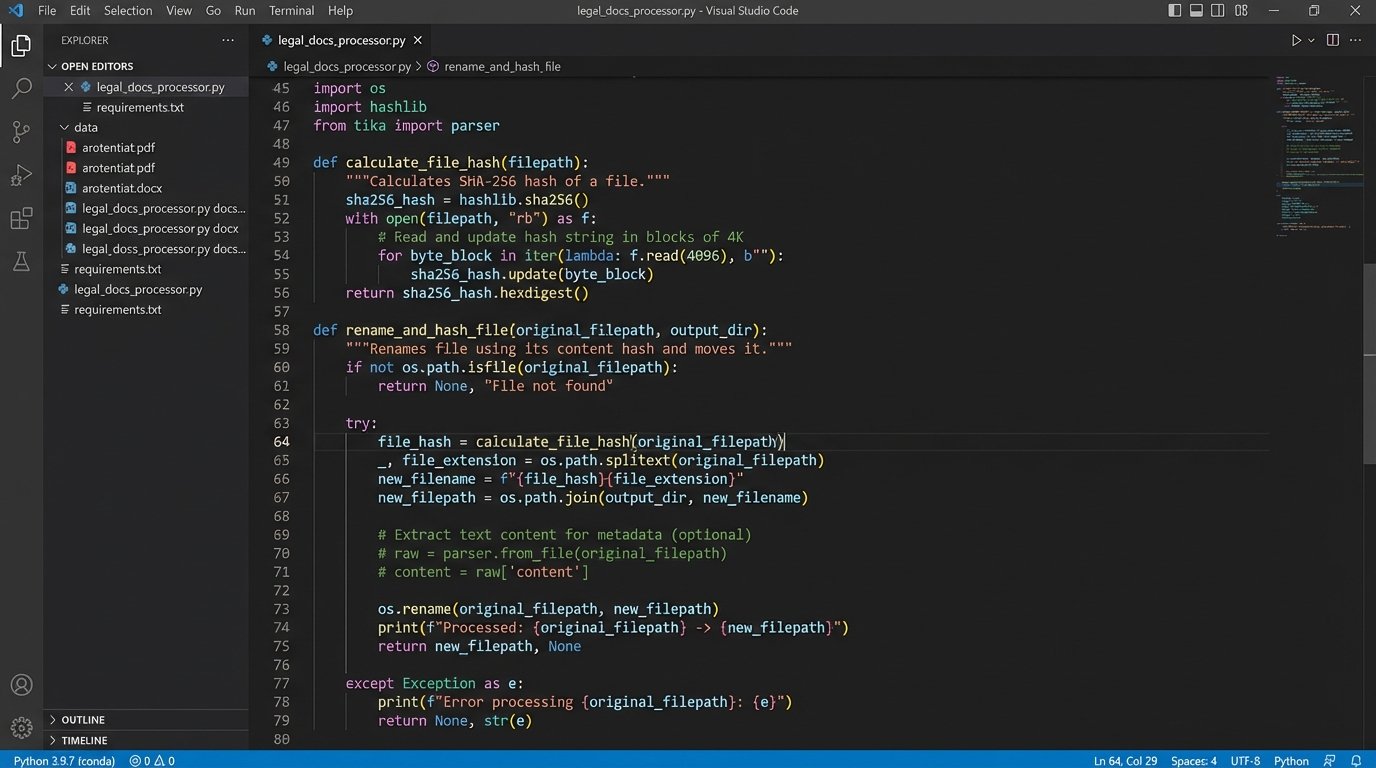Click the Split Editor Right icon
This screenshot has height=768, width=1376.
tap(1332, 40)
